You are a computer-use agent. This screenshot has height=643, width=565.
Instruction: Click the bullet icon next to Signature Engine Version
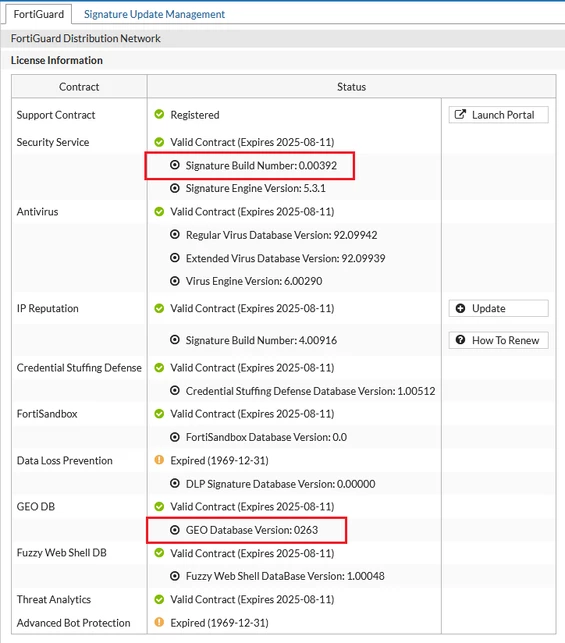pos(175,188)
